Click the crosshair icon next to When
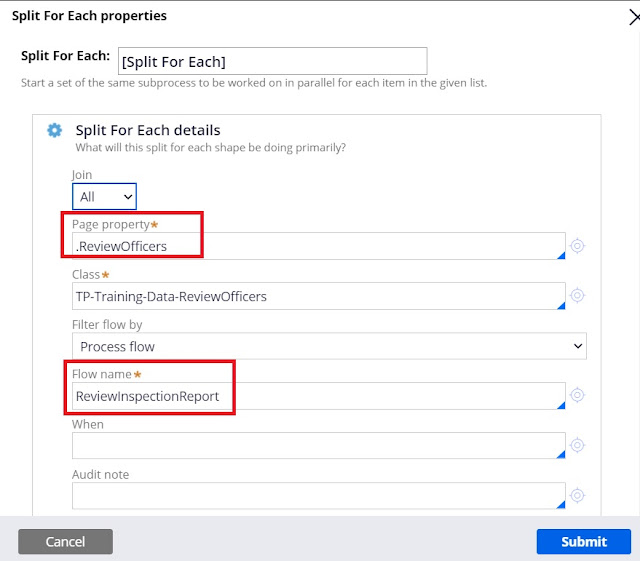640x561 pixels. [577, 445]
